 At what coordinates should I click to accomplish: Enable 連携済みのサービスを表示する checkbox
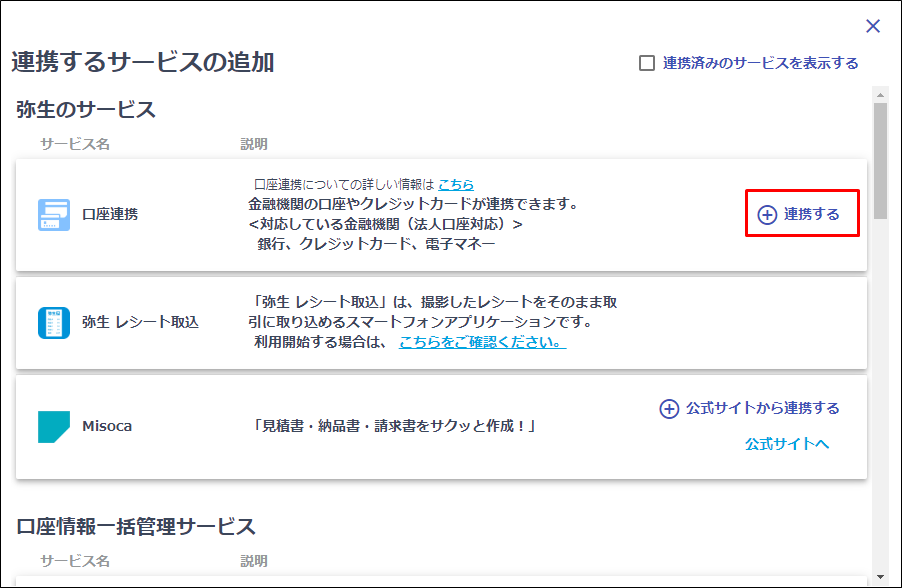647,63
